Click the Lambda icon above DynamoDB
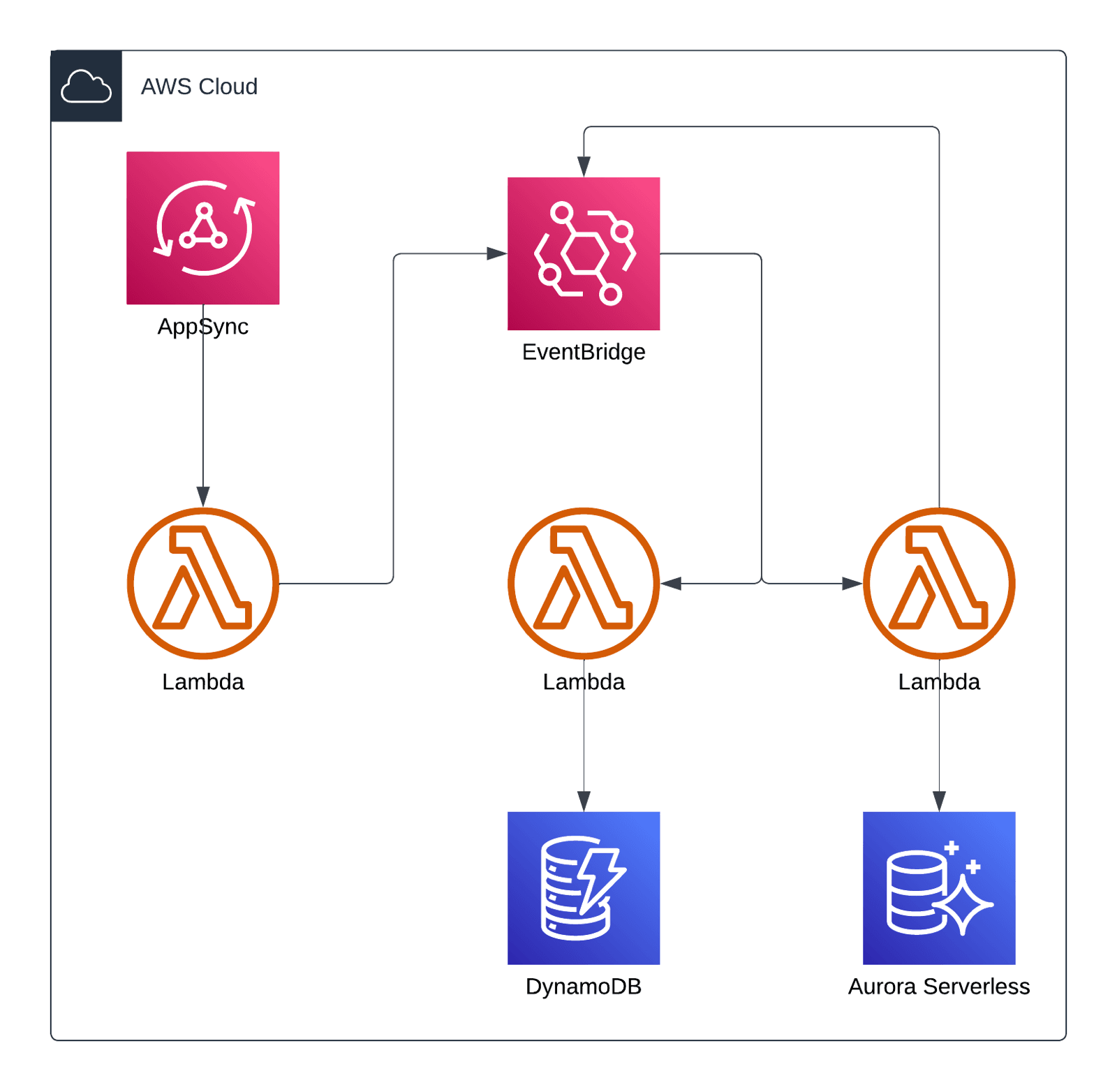Viewport: 1117px width, 1092px height. pyautogui.click(x=583, y=582)
